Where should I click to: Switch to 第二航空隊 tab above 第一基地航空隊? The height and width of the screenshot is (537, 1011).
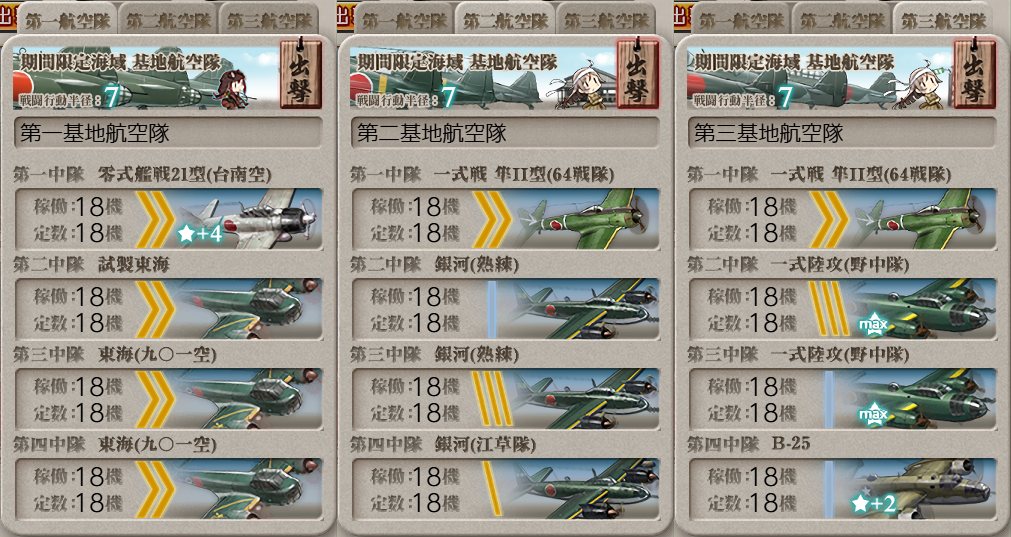[x=168, y=20]
